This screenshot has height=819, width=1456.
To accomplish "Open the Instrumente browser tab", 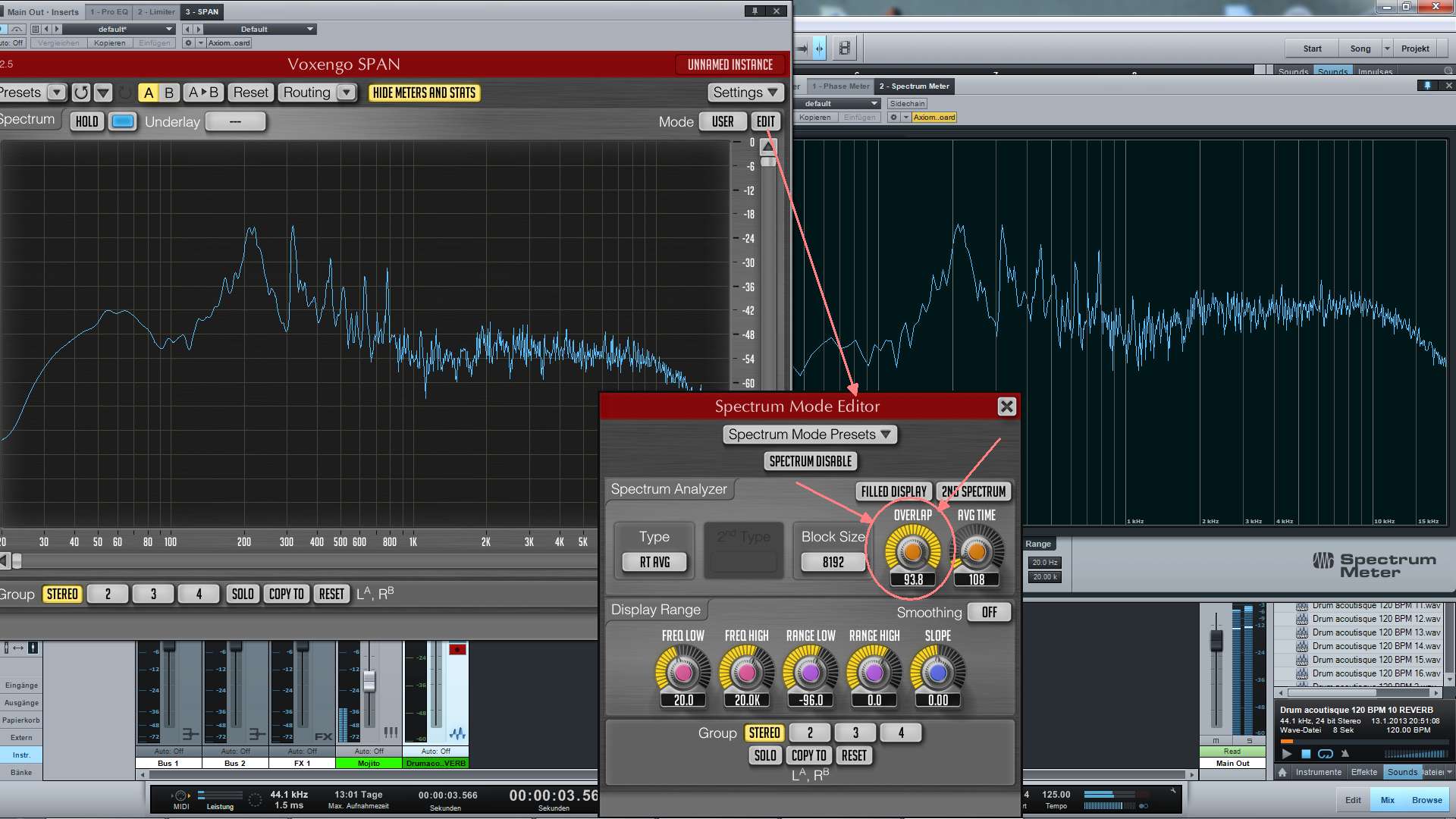I will tap(1318, 772).
